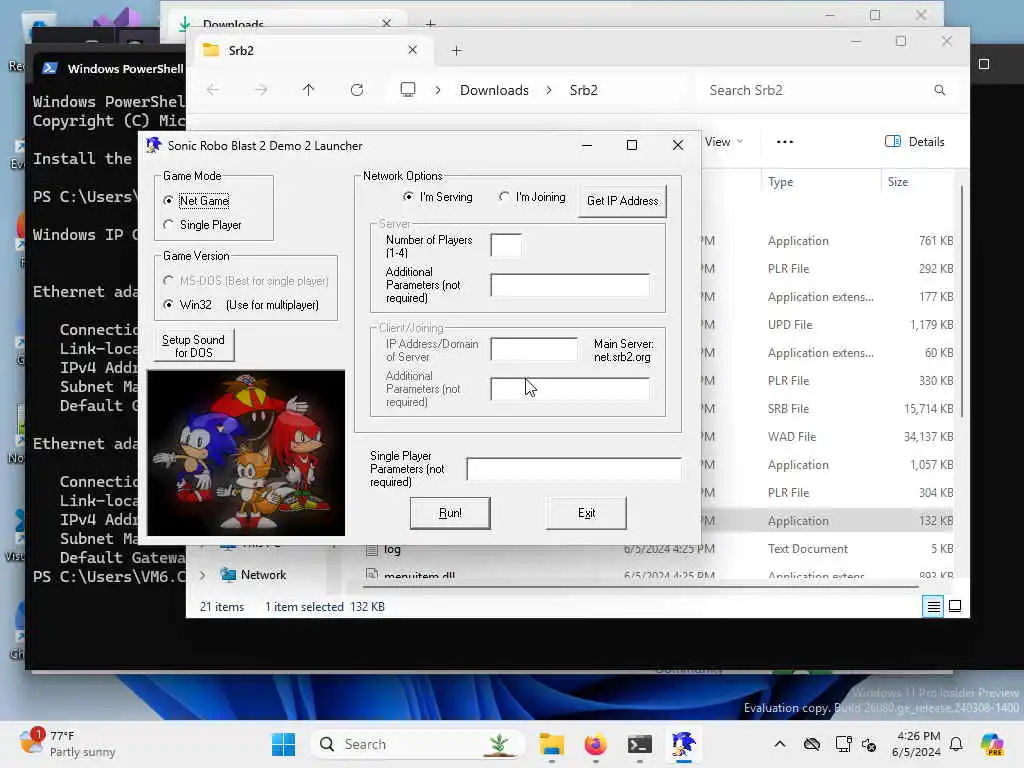This screenshot has height=768, width=1024.
Task: Click the Refresh icon in File Explorer
Action: [x=357, y=90]
